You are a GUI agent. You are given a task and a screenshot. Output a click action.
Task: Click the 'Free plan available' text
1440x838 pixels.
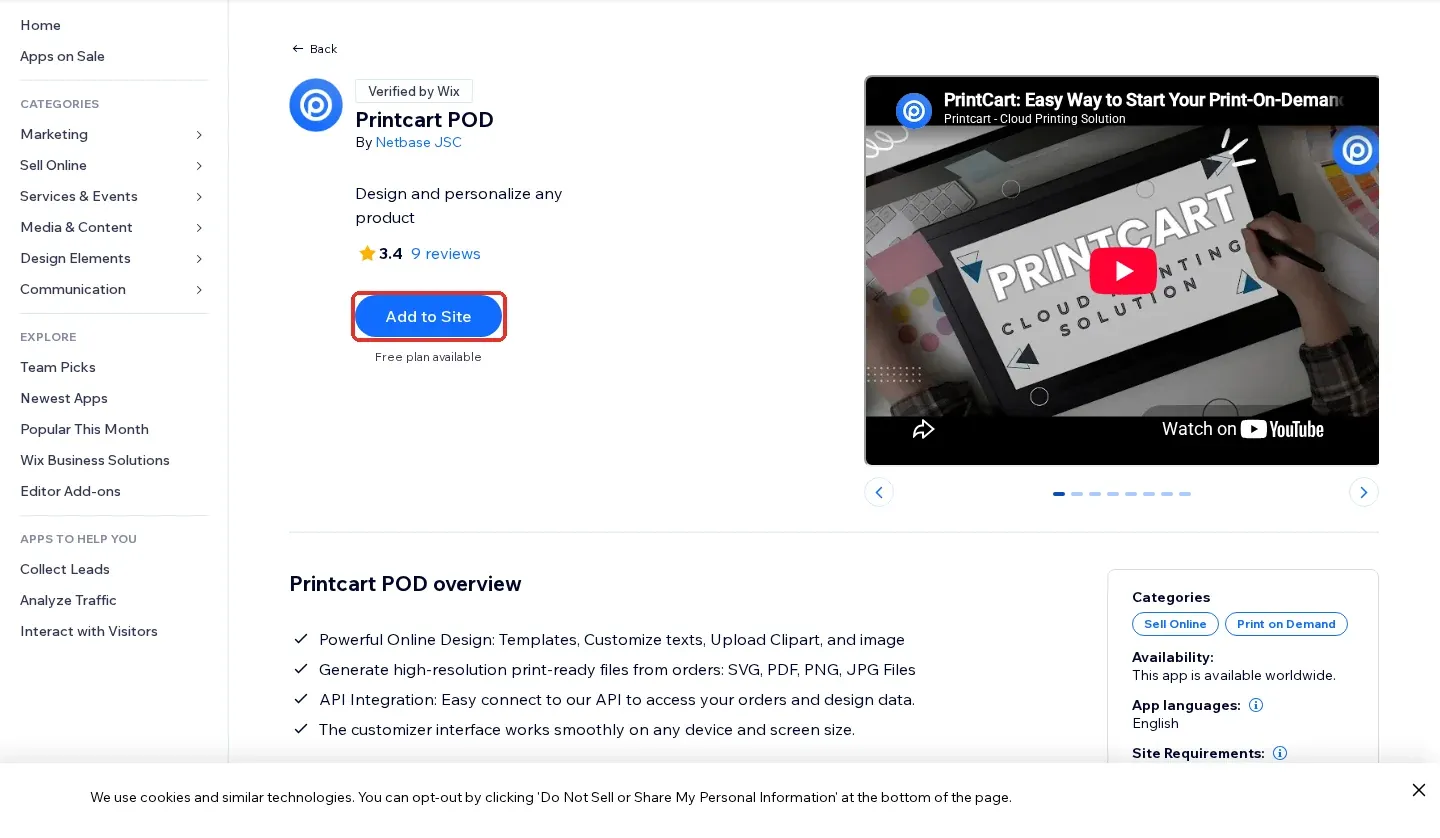point(428,357)
